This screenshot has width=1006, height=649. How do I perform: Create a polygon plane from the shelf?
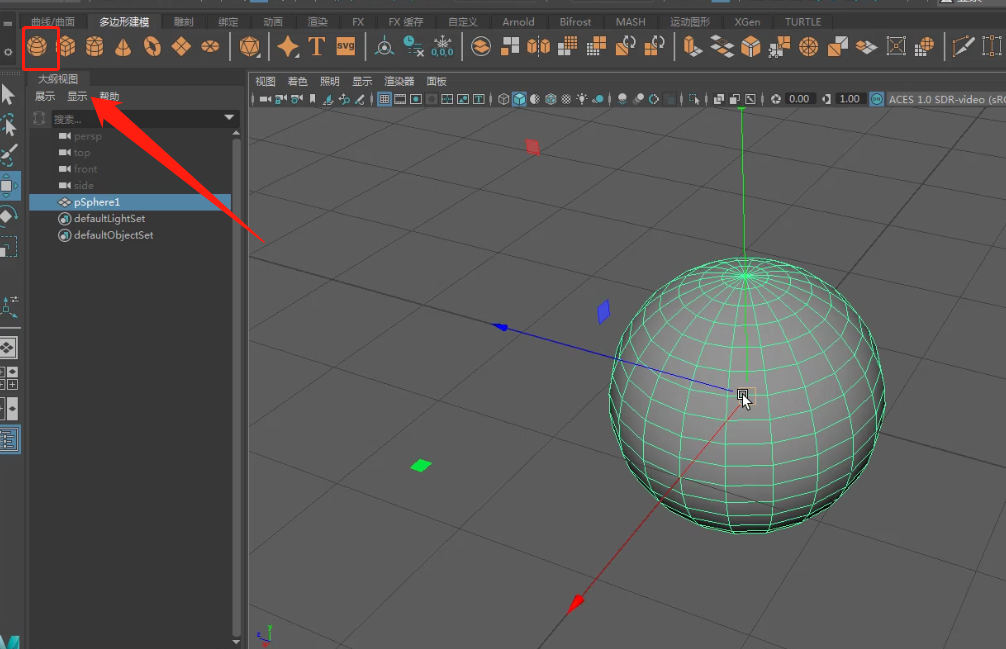(181, 46)
